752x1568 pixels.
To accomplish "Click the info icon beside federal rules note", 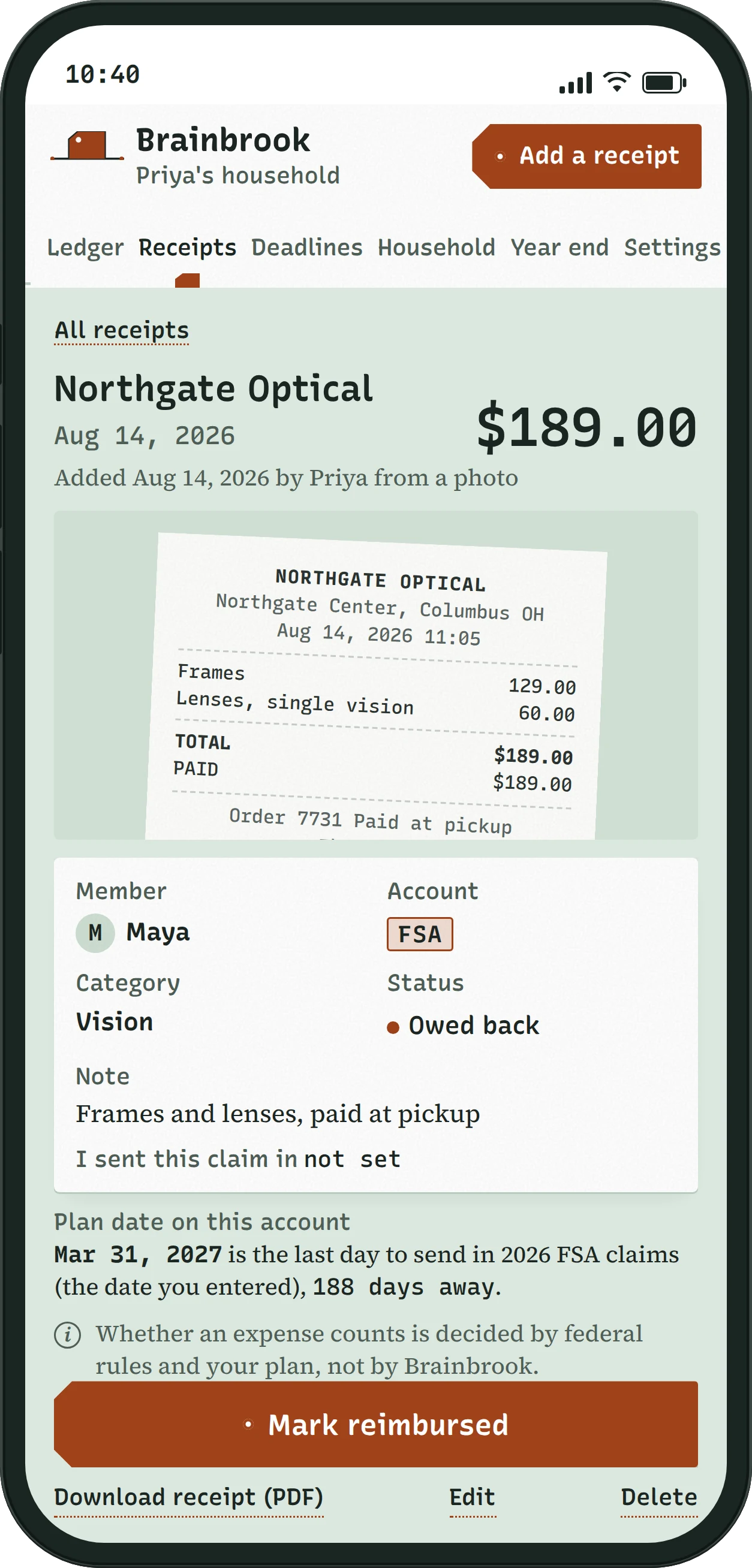I will tap(67, 1335).
